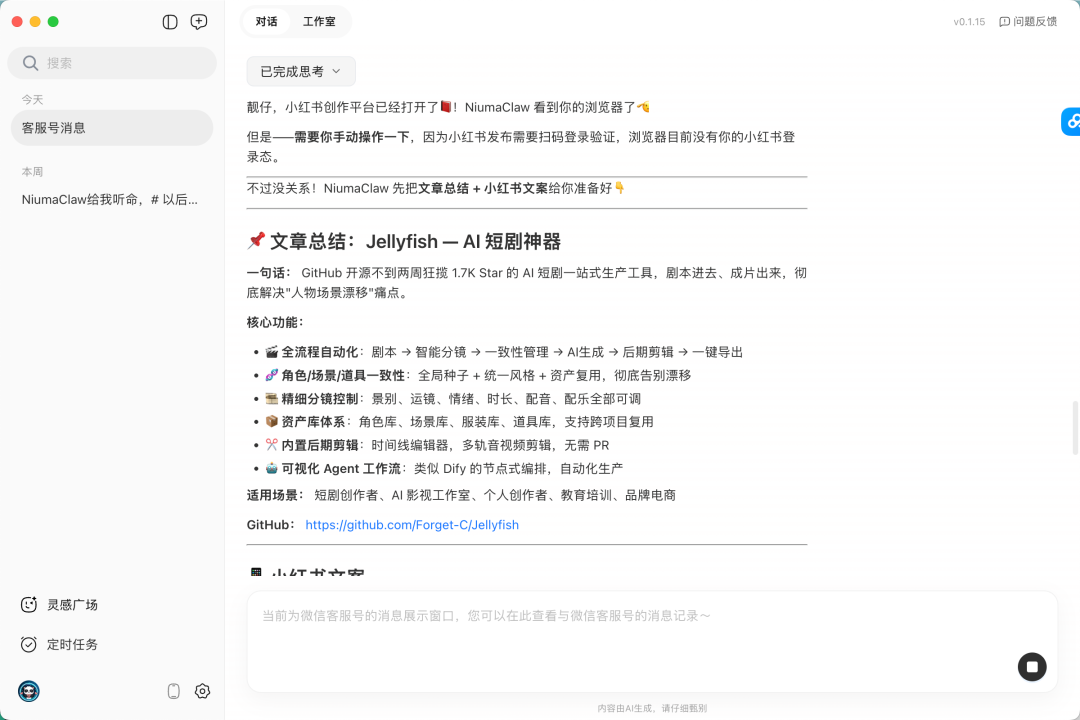Select the 客服号消息 conversation
Image resolution: width=1080 pixels, height=720 pixels.
point(112,128)
